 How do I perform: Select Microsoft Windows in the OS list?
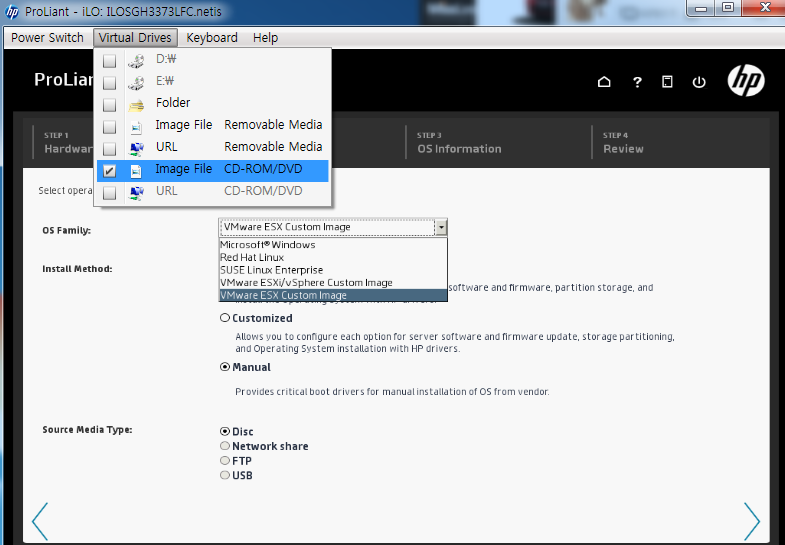pyautogui.click(x=333, y=245)
